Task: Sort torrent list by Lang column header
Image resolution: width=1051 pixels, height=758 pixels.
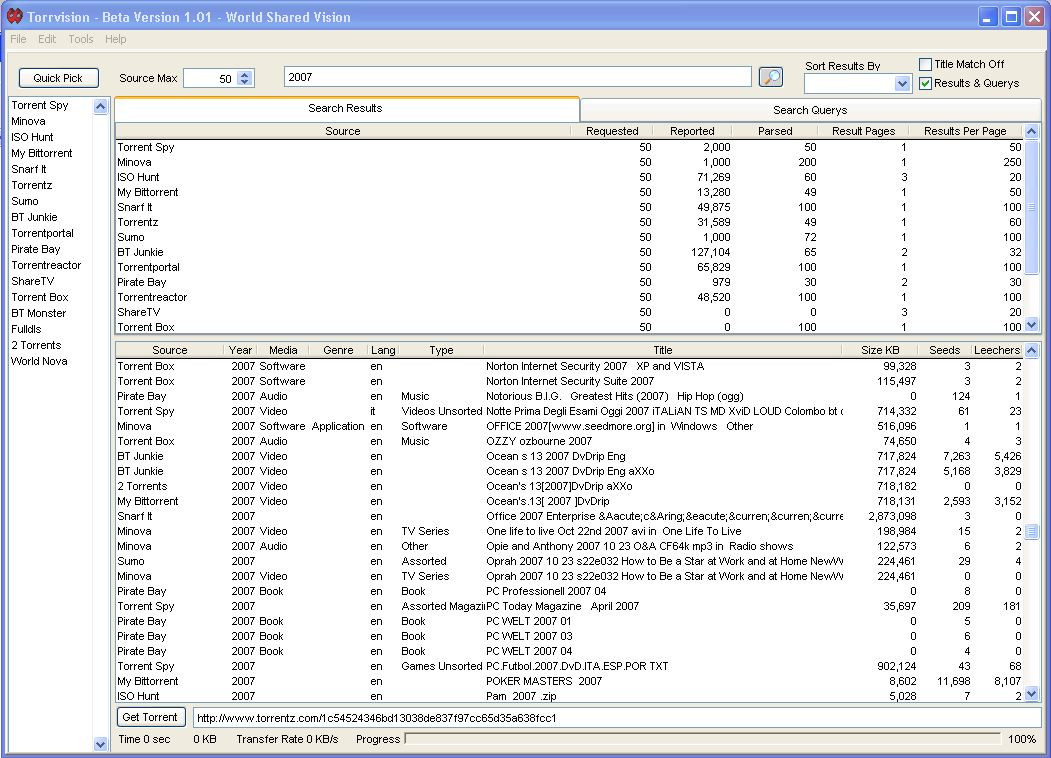Action: (x=383, y=350)
